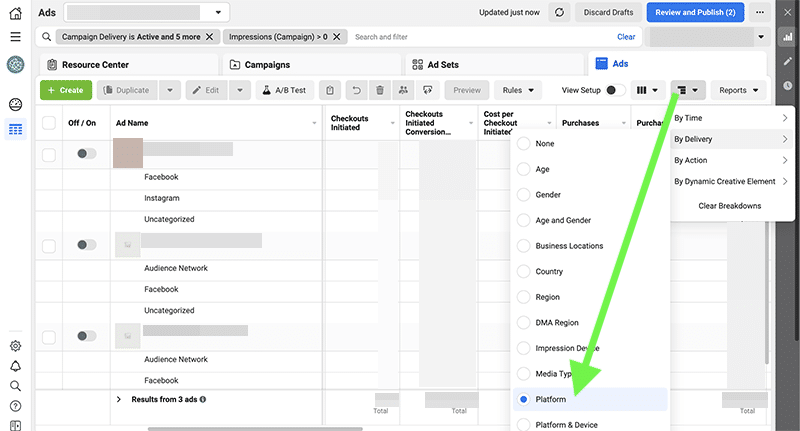
Task: Open the Rules dropdown
Action: [517, 90]
